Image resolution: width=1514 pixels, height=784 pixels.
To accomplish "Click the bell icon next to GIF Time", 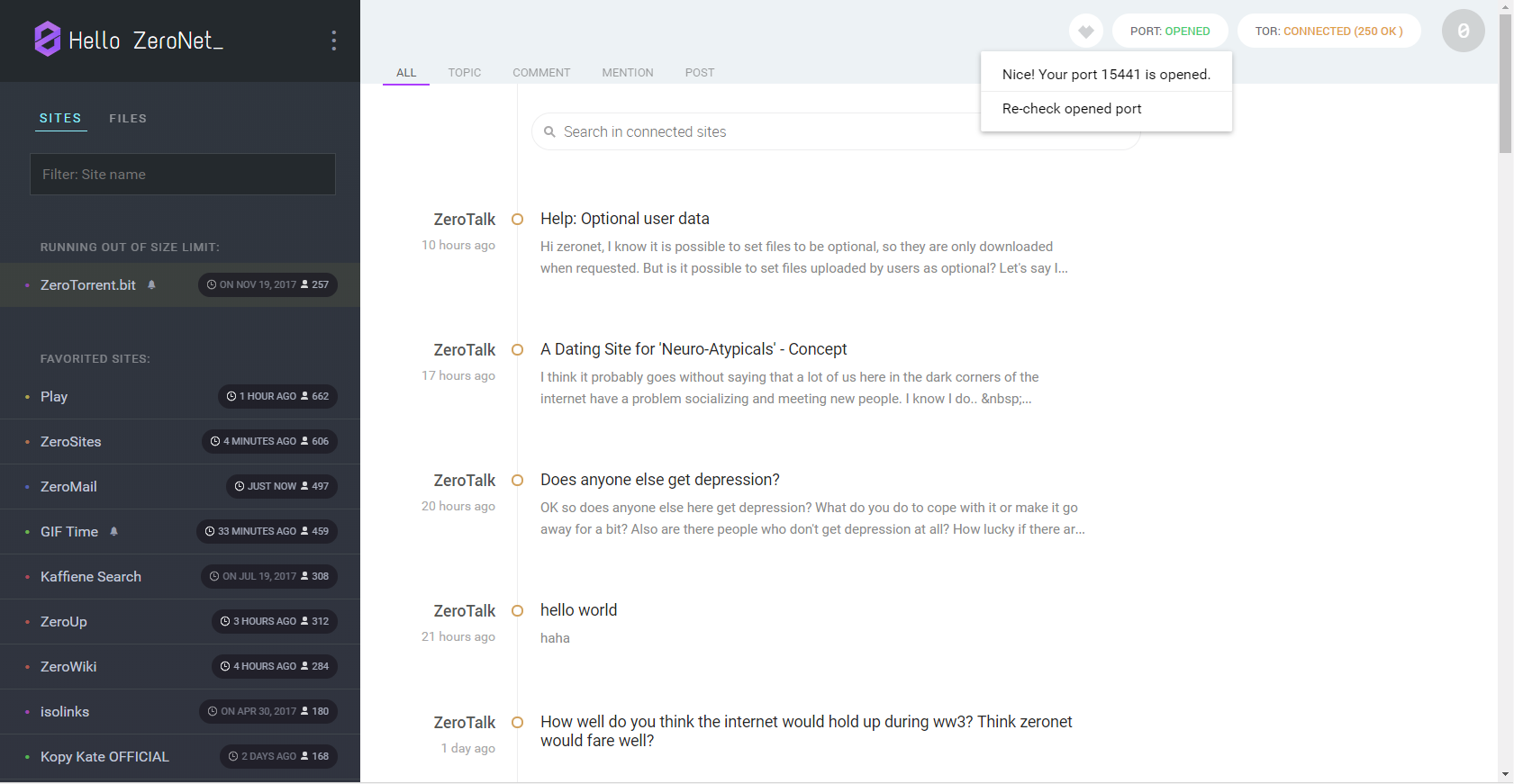I will click(x=113, y=531).
